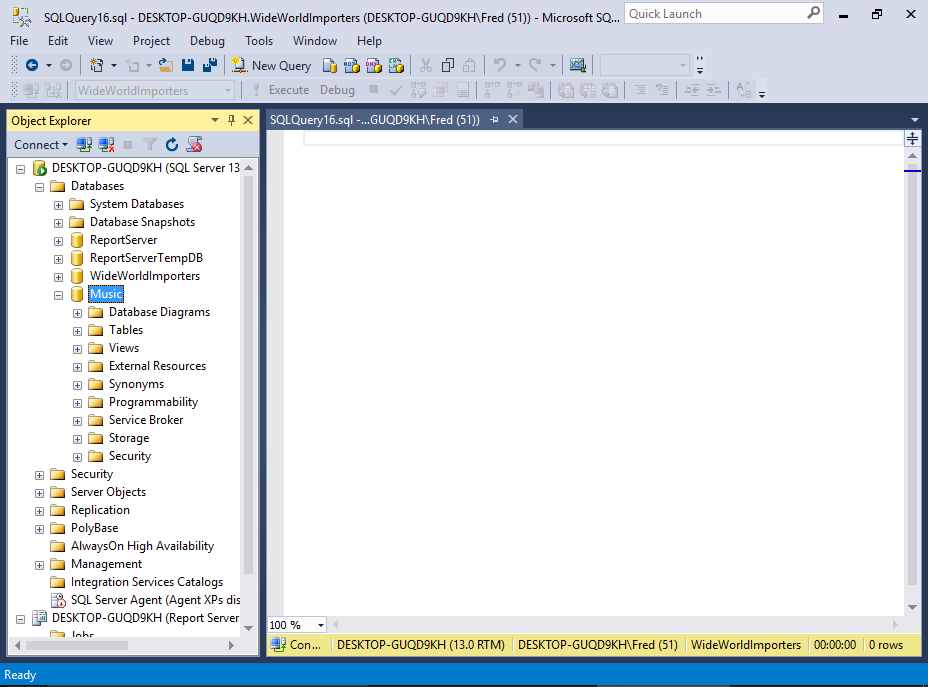Collapse the Music database node
The height and width of the screenshot is (687, 928).
click(59, 295)
